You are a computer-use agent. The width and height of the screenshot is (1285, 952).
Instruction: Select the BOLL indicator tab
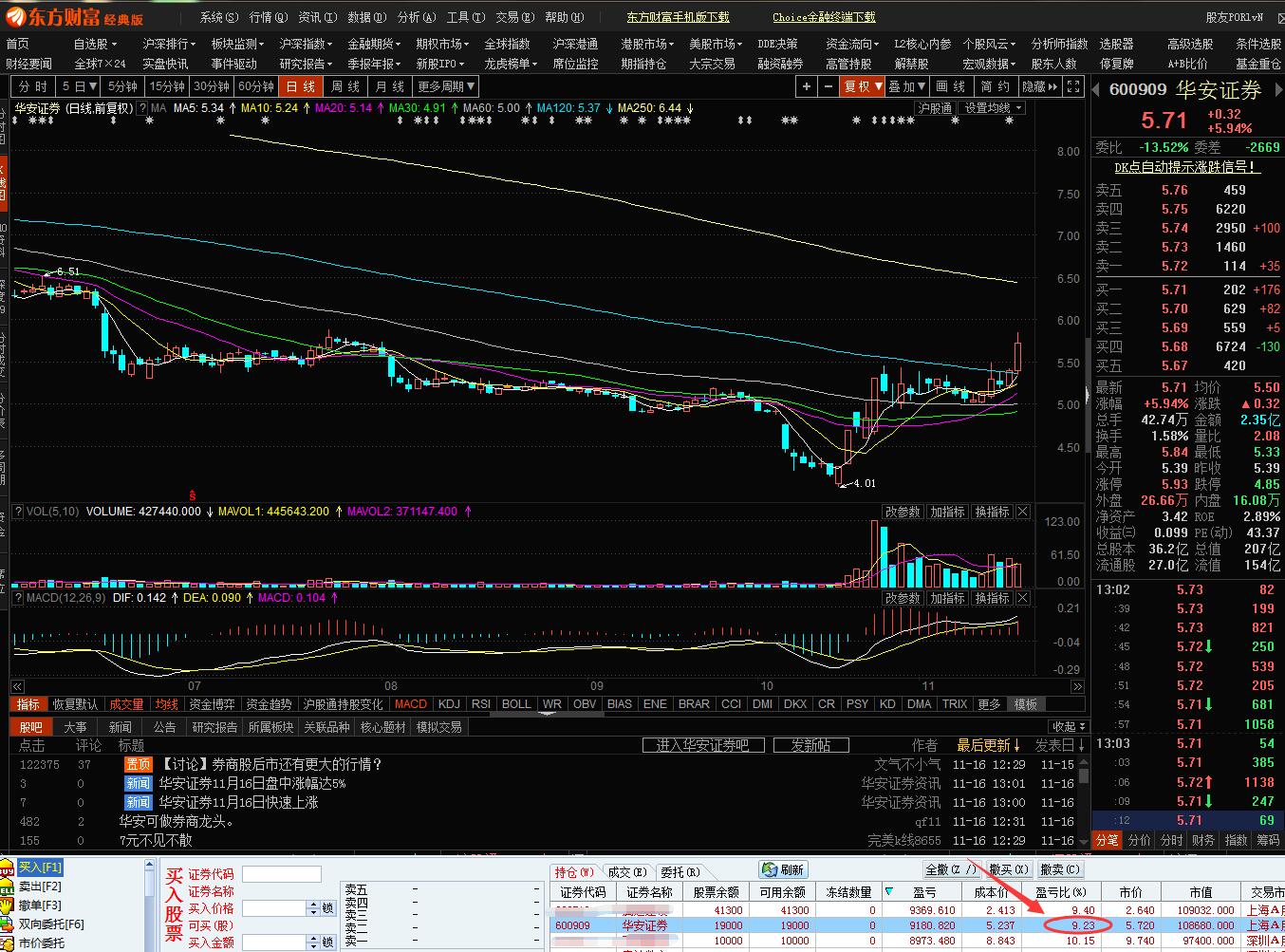[x=516, y=704]
